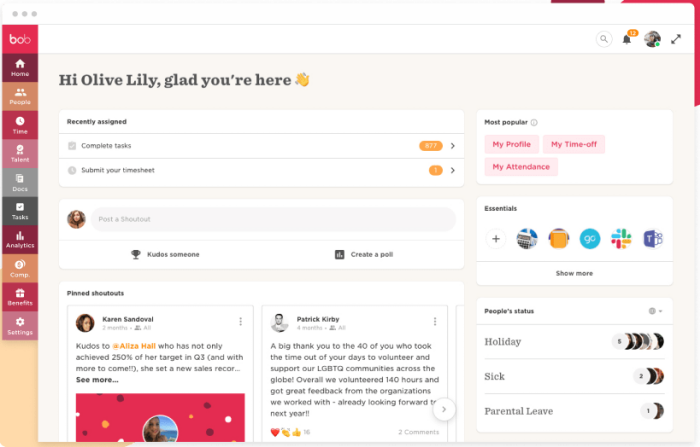Open Karen Sandoval post options menu

pyautogui.click(x=241, y=322)
